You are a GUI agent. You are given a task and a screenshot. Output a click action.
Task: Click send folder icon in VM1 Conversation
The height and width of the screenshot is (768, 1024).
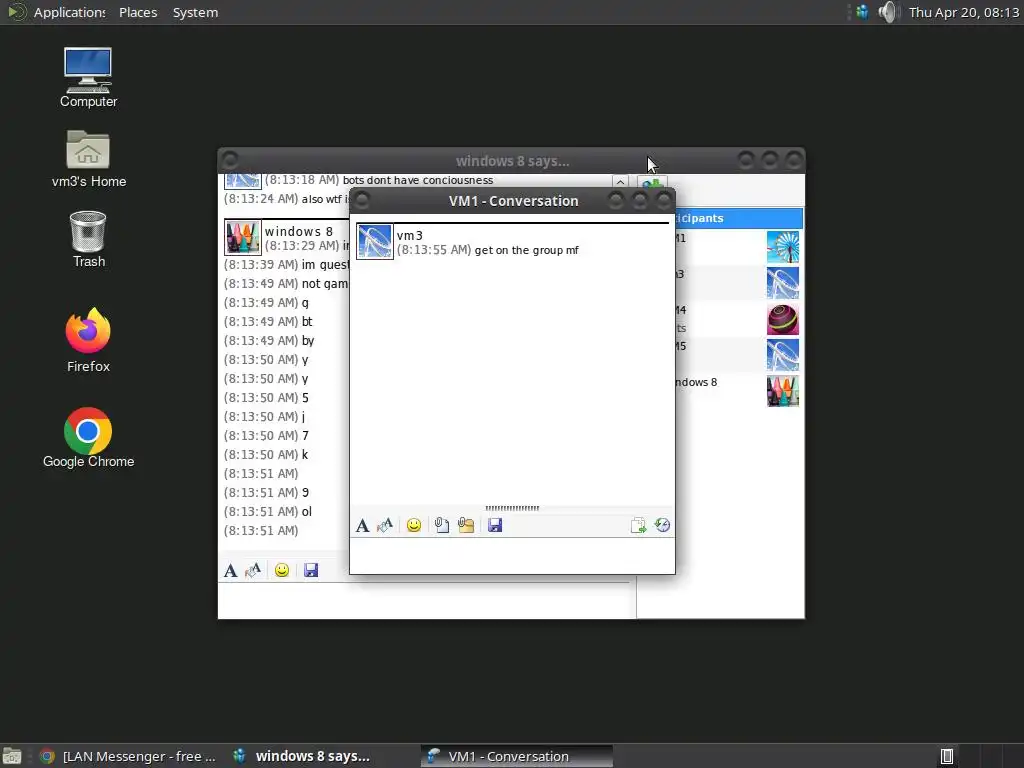point(466,525)
